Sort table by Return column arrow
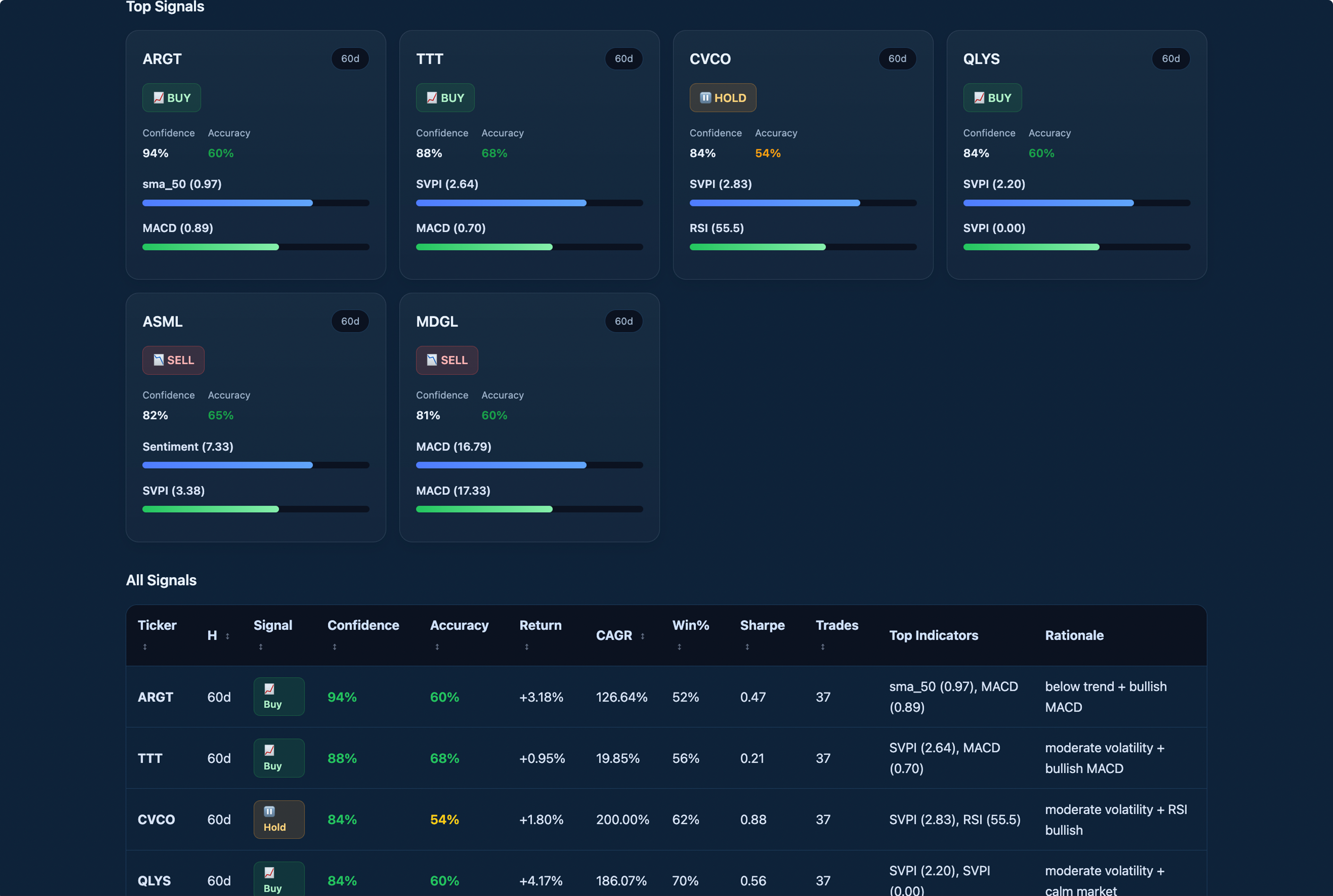The width and height of the screenshot is (1333, 896). click(x=527, y=647)
